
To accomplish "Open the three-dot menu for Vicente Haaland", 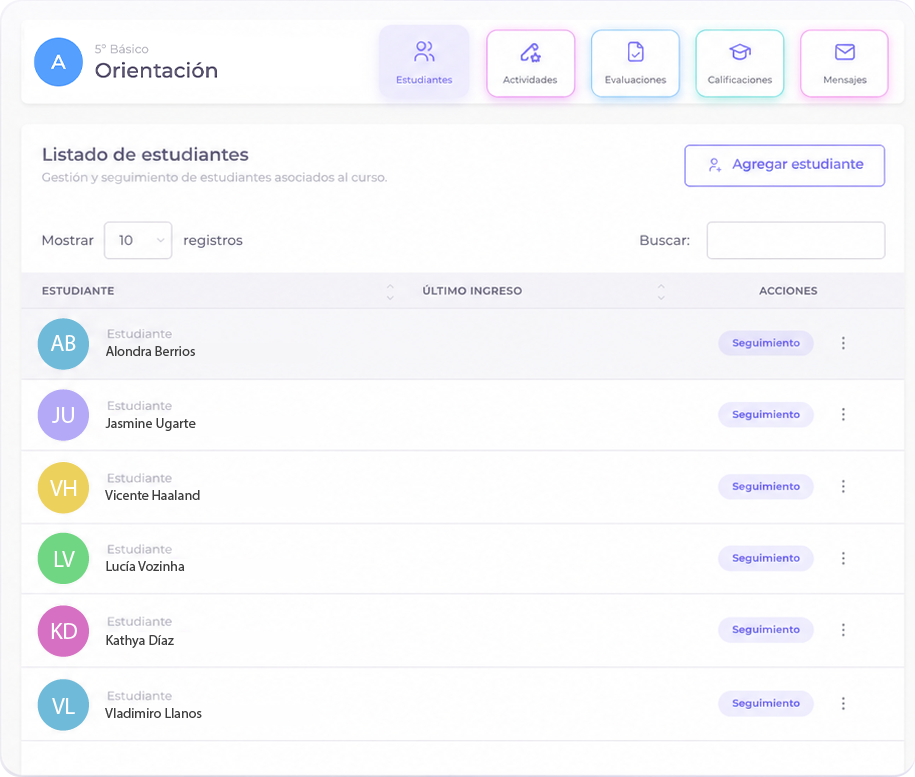I will coord(843,486).
